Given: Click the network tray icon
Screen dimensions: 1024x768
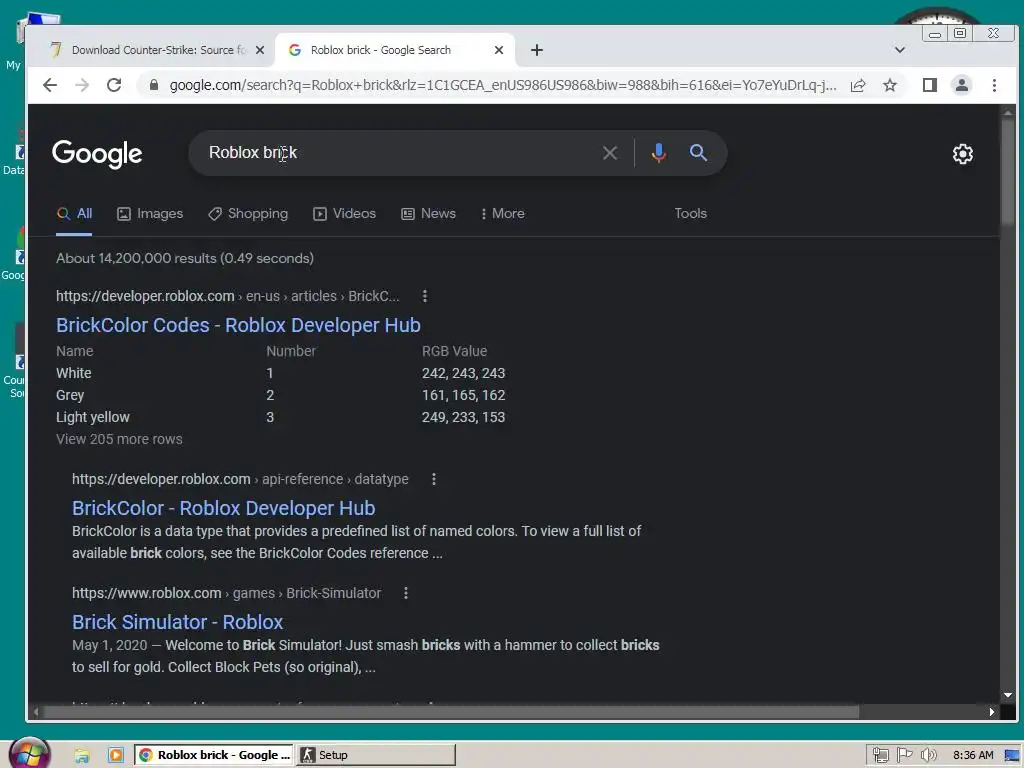Looking at the screenshot, I should click(880, 756).
